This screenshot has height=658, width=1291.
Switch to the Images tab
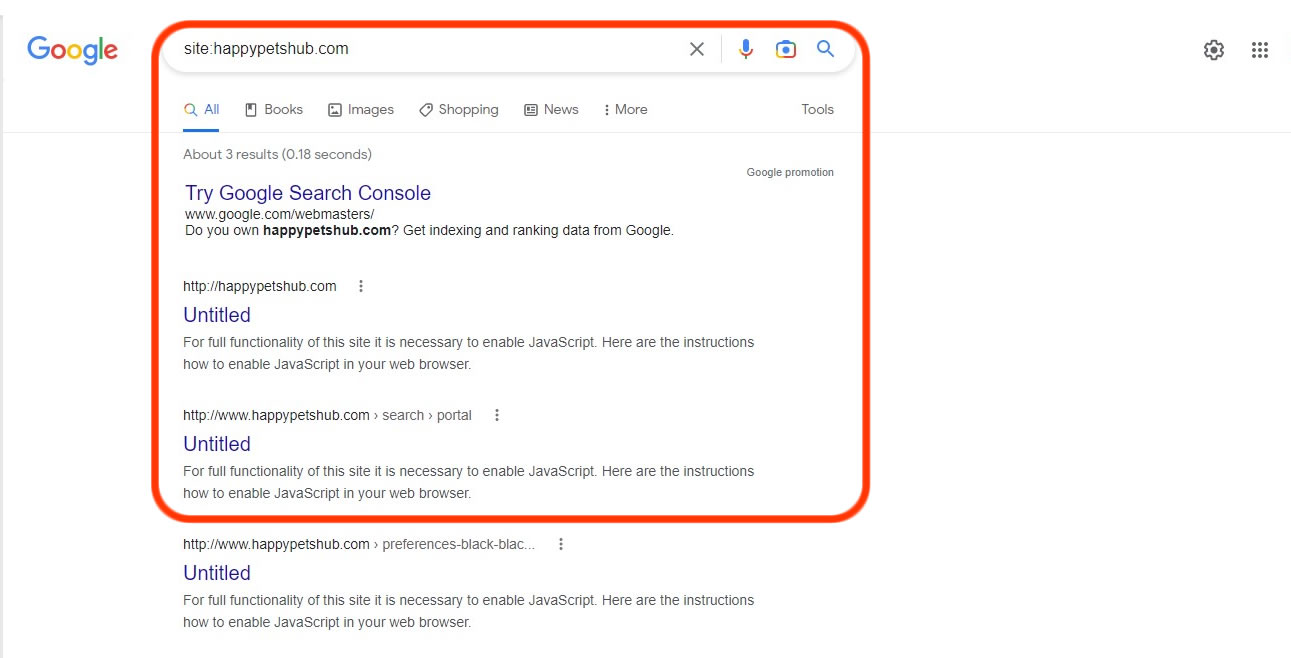(361, 110)
